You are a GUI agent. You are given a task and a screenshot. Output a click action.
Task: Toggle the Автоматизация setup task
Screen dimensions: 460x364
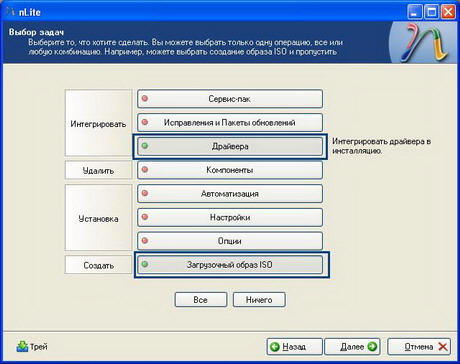click(x=230, y=193)
